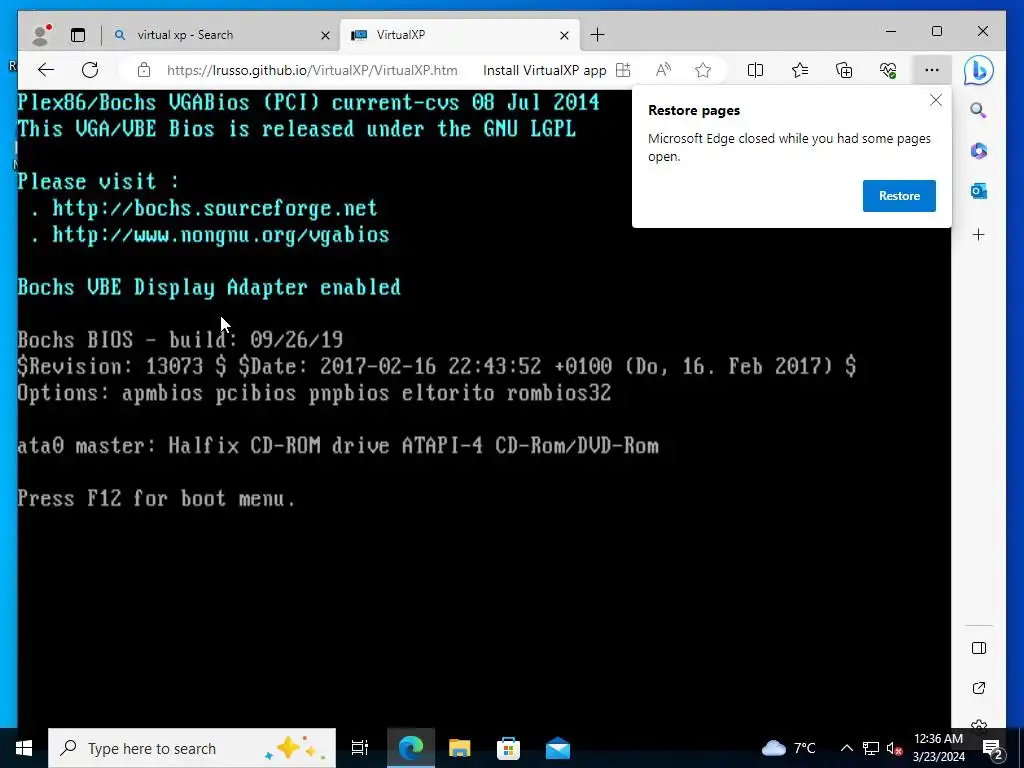Toggle the sidebar panel layout icon
The image size is (1024, 768).
pyautogui.click(x=978, y=648)
